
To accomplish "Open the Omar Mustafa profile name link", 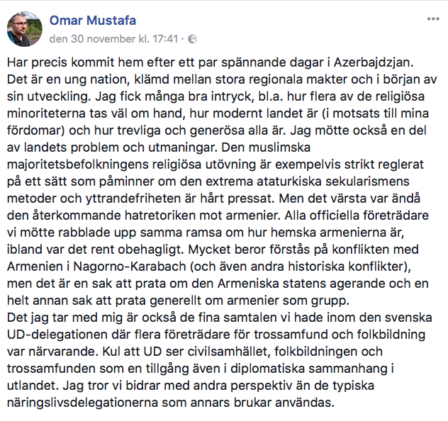I will 93,20.
